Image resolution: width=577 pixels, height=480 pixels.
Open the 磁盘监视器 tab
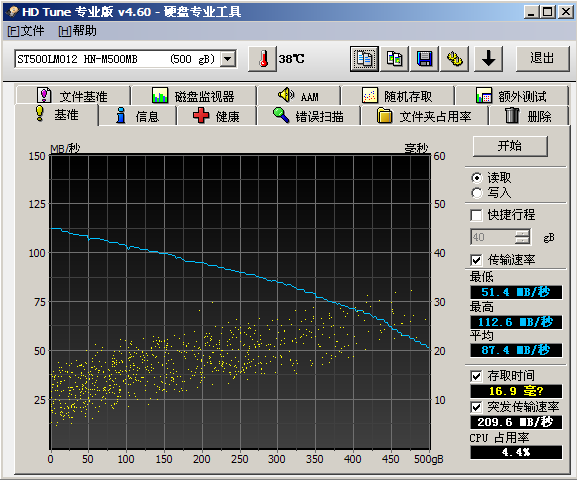pos(194,96)
